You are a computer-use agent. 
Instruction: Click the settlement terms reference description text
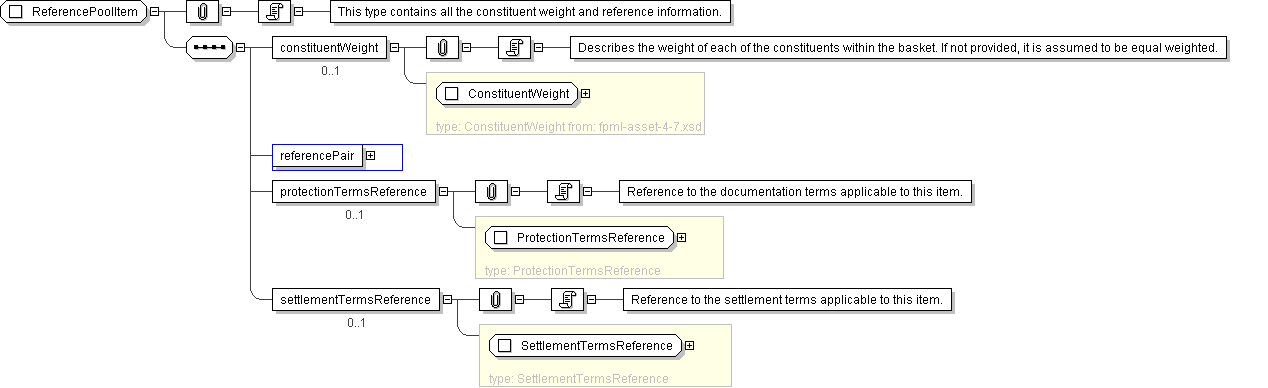[787, 299]
